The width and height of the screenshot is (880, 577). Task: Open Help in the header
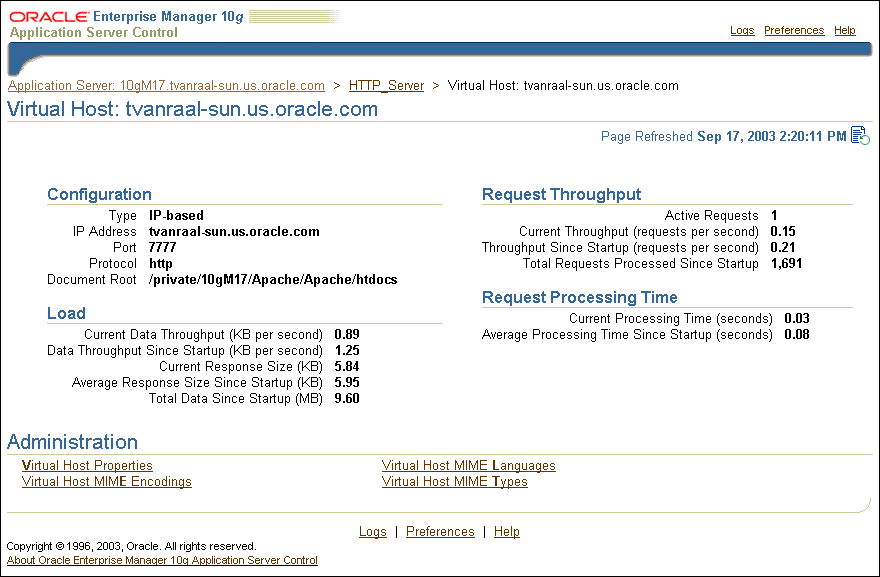(x=845, y=30)
